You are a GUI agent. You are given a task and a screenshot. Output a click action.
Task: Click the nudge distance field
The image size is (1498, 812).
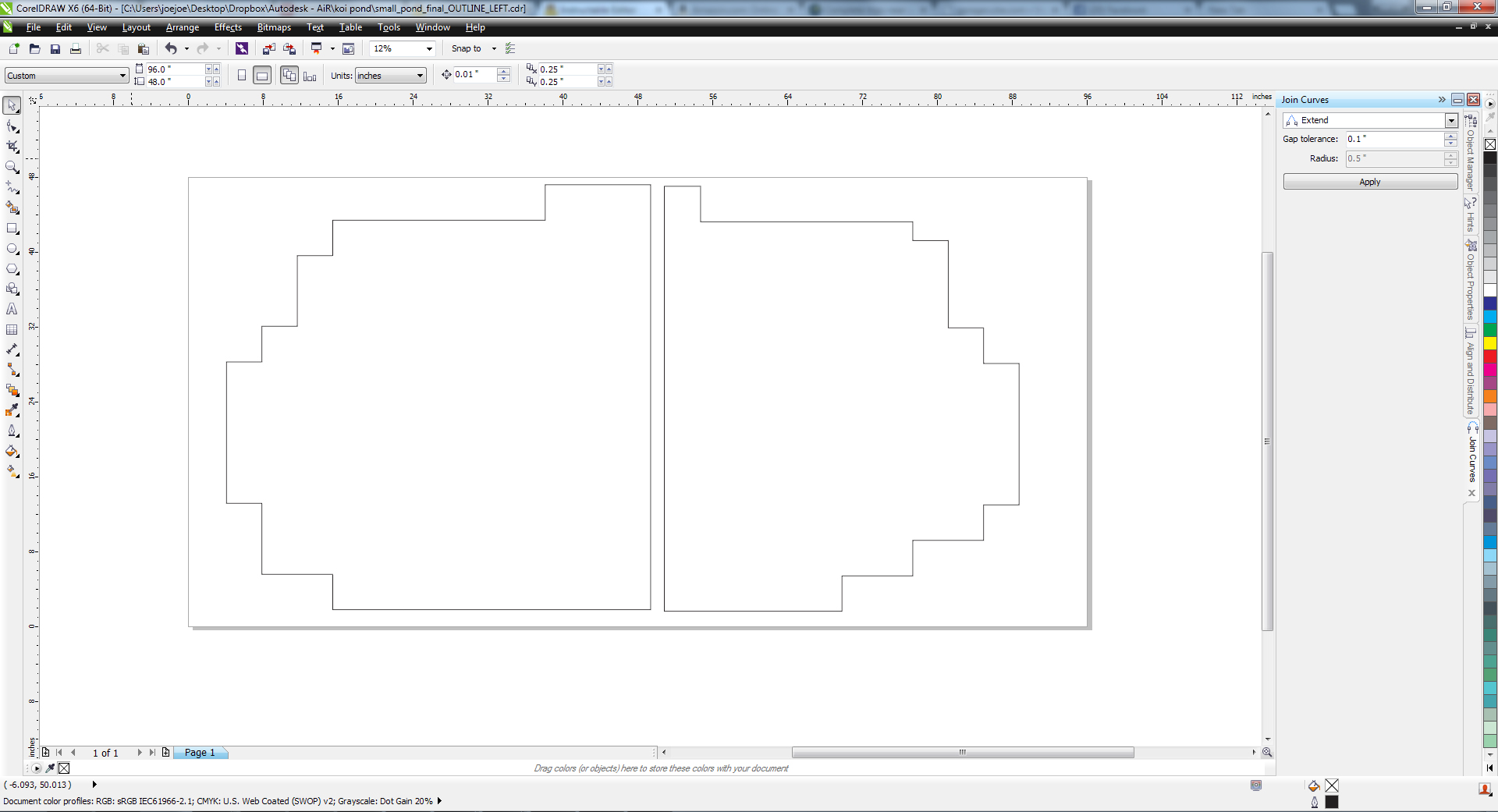[x=475, y=75]
